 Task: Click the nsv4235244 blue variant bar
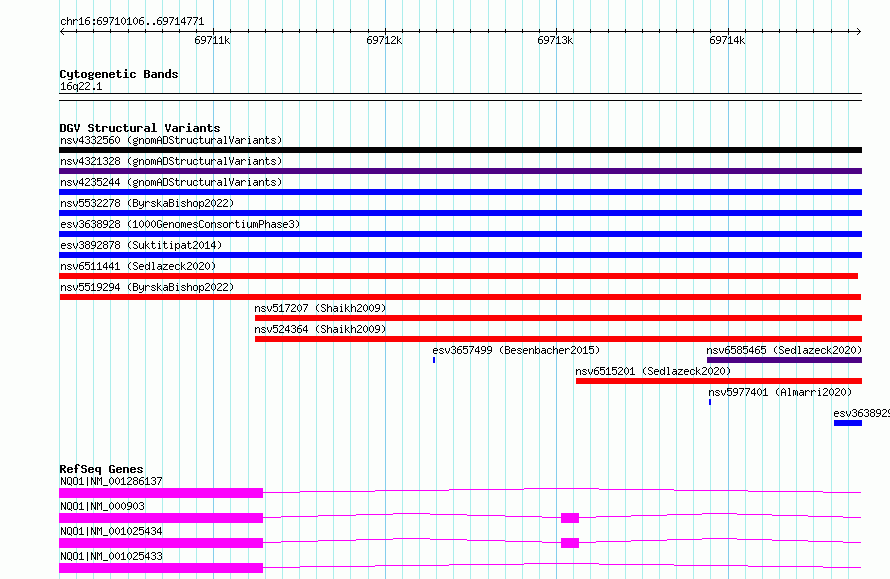(x=460, y=192)
